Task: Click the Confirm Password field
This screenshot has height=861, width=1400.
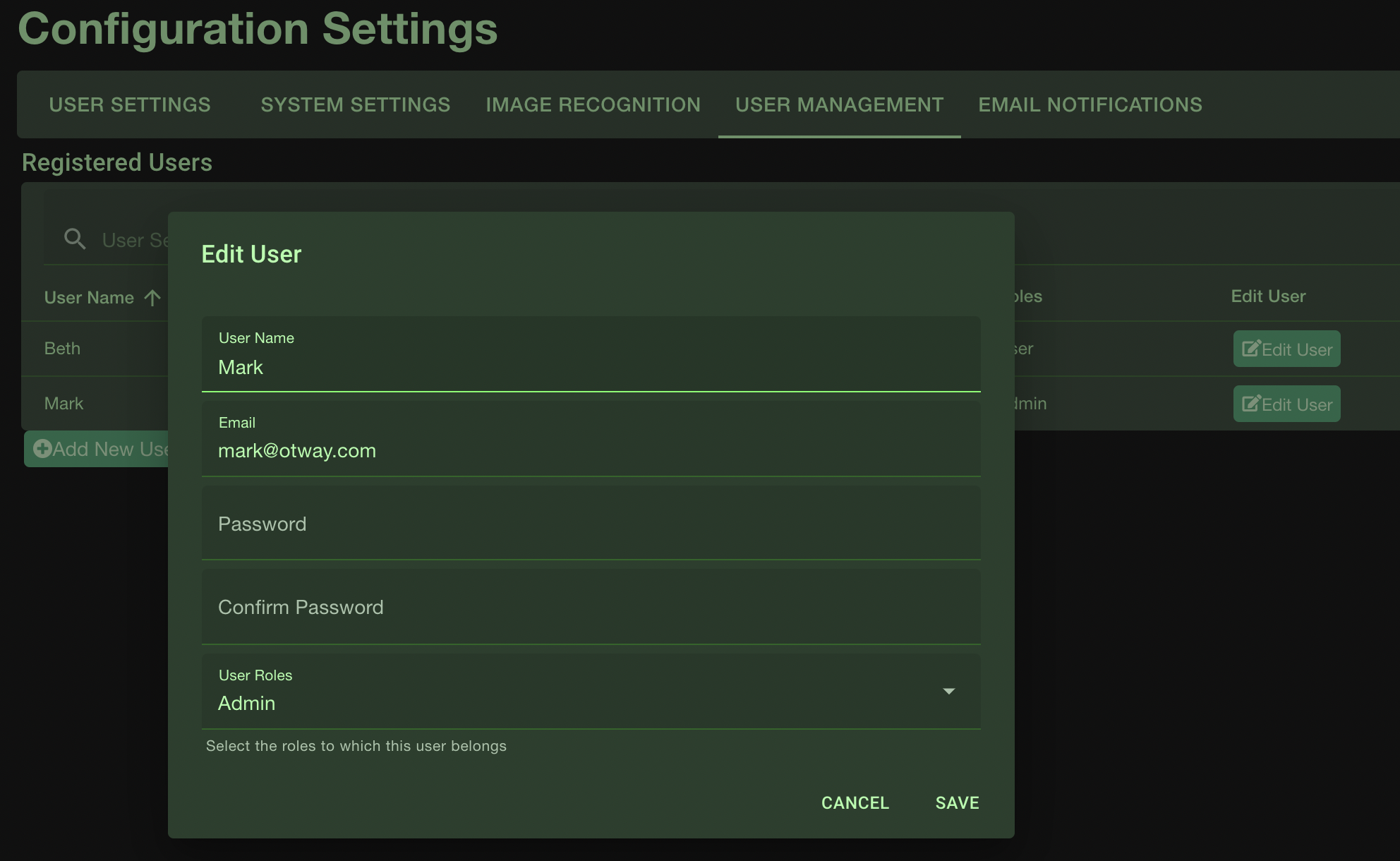Action: click(591, 607)
